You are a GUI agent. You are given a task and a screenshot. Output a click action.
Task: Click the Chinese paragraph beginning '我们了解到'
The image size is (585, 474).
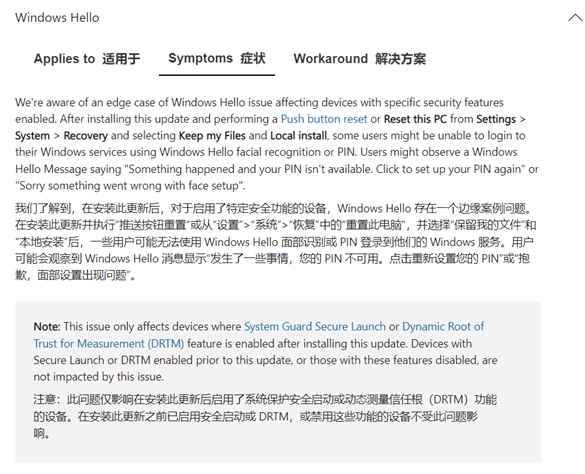(x=276, y=241)
